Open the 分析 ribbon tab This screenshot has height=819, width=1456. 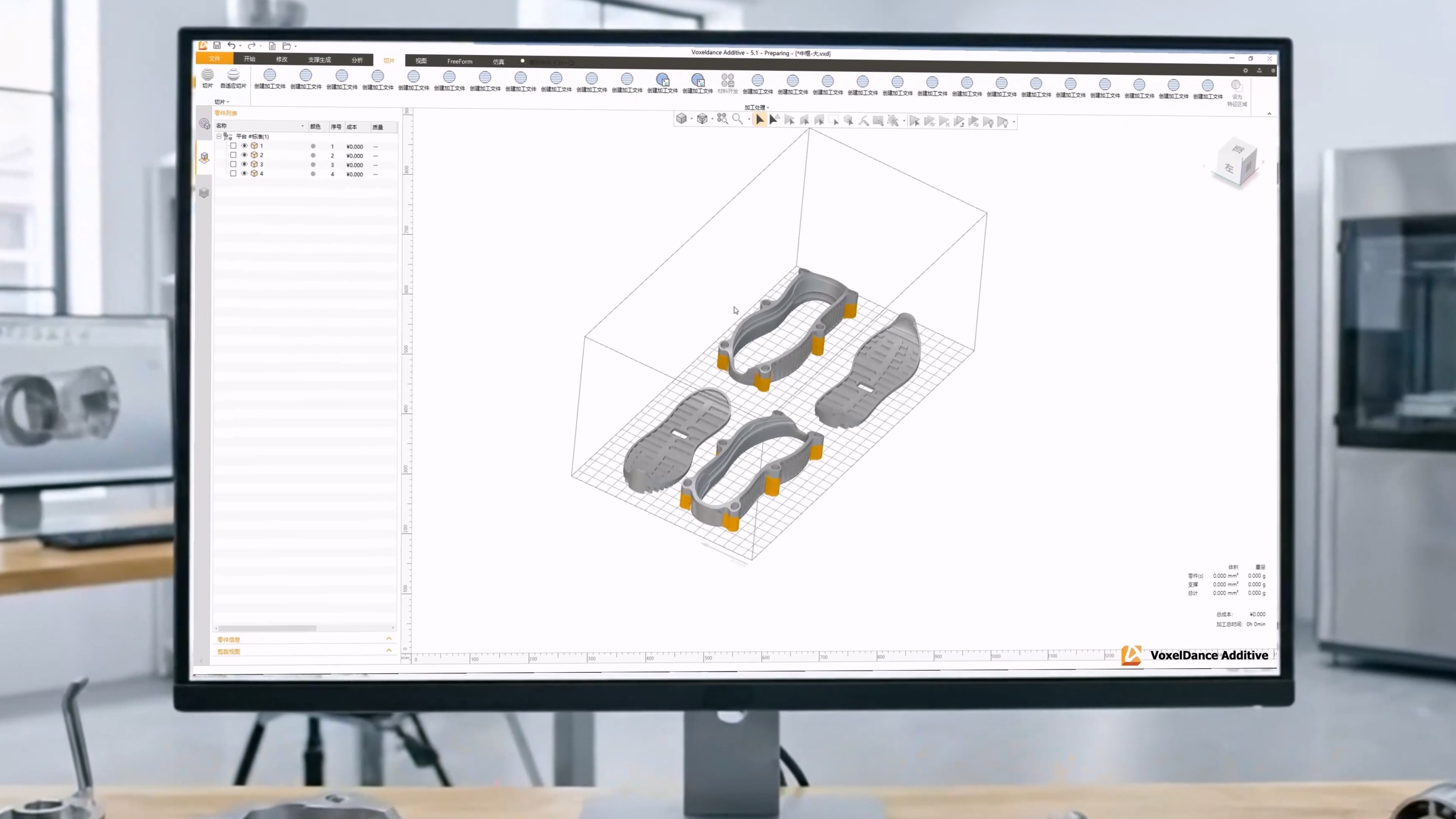357,60
